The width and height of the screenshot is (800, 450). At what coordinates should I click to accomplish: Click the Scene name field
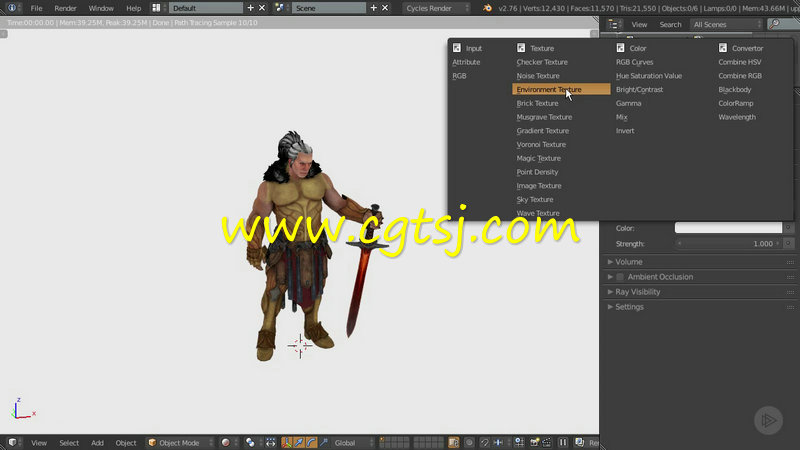point(329,8)
